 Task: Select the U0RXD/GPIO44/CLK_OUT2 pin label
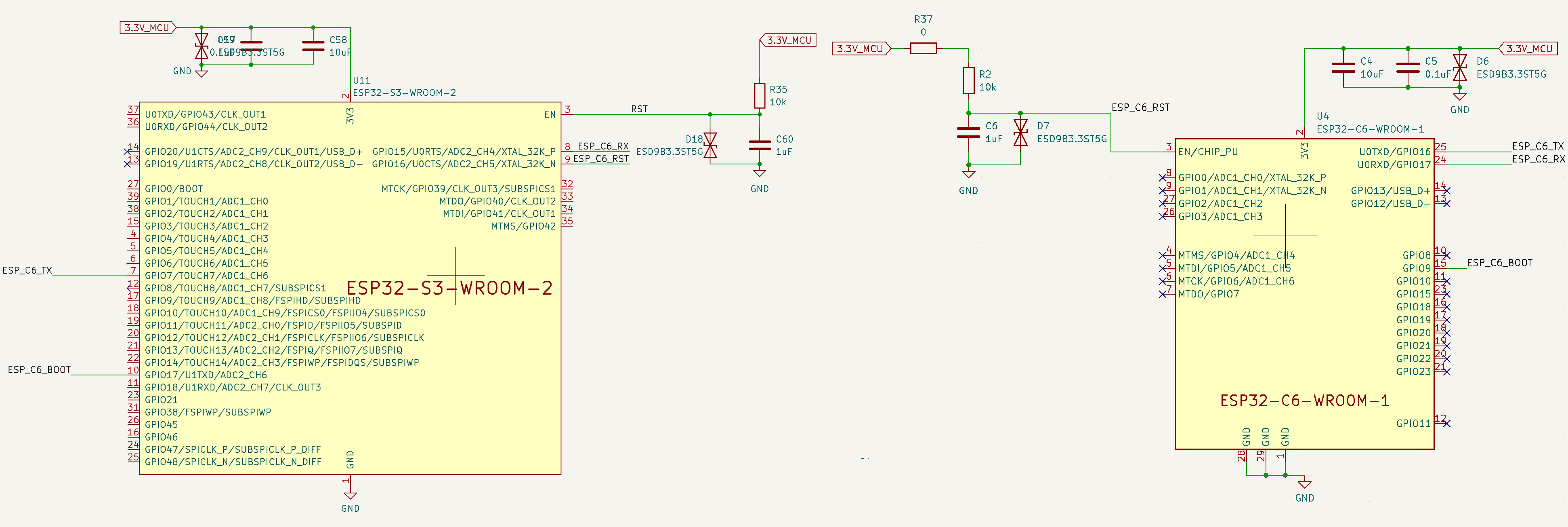[206, 127]
